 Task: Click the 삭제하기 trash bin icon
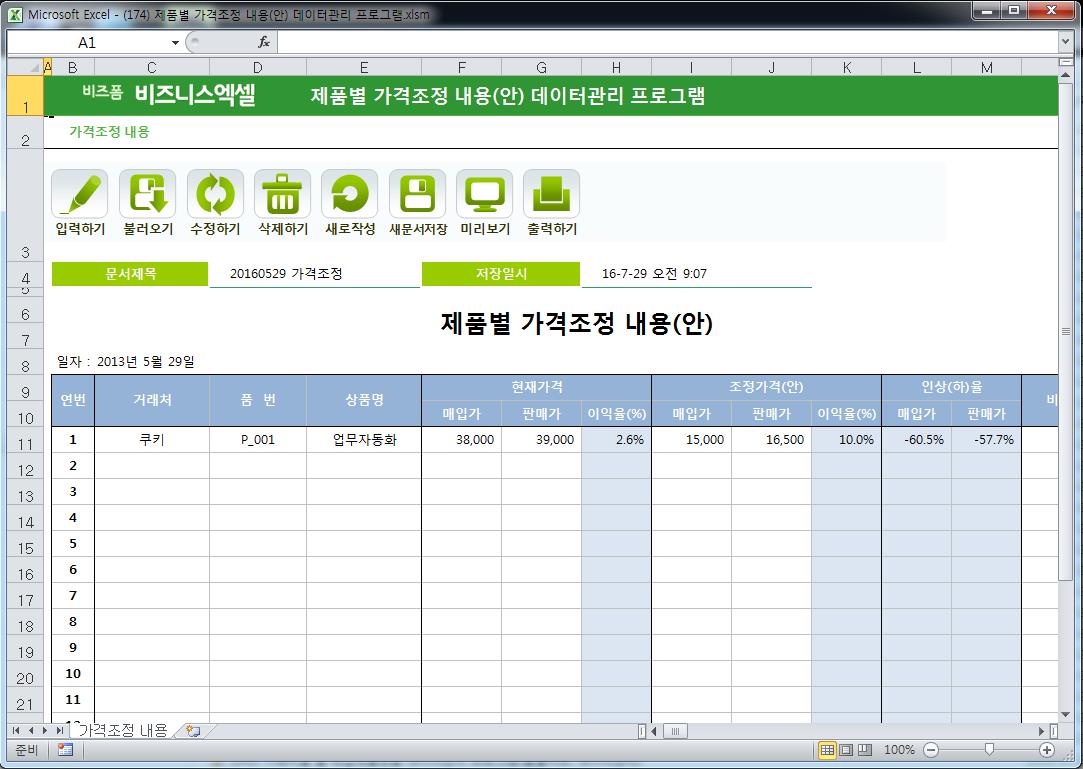(282, 194)
